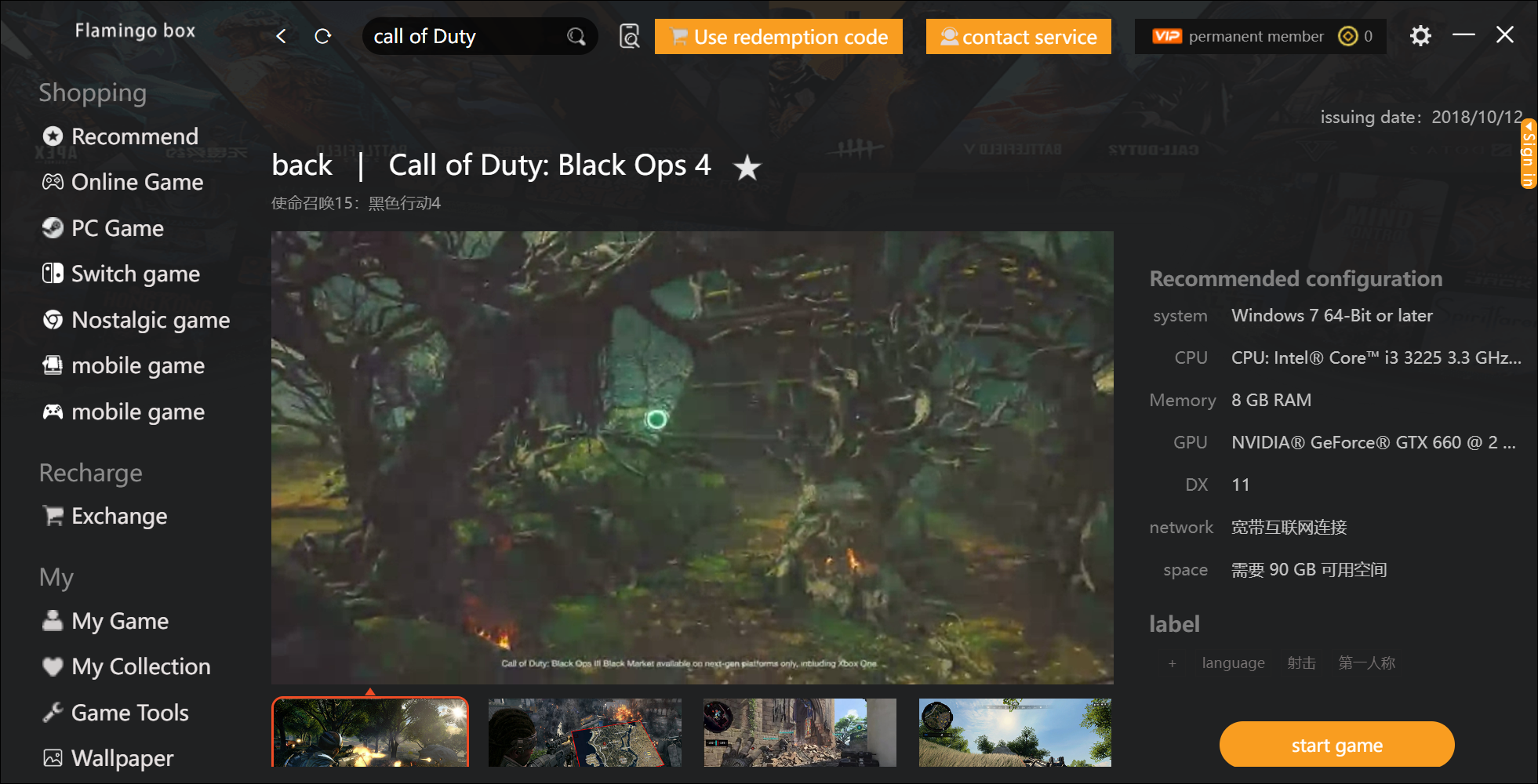Click the Call of Duty: Black Ops 4 title
1538x784 pixels.
(x=550, y=165)
